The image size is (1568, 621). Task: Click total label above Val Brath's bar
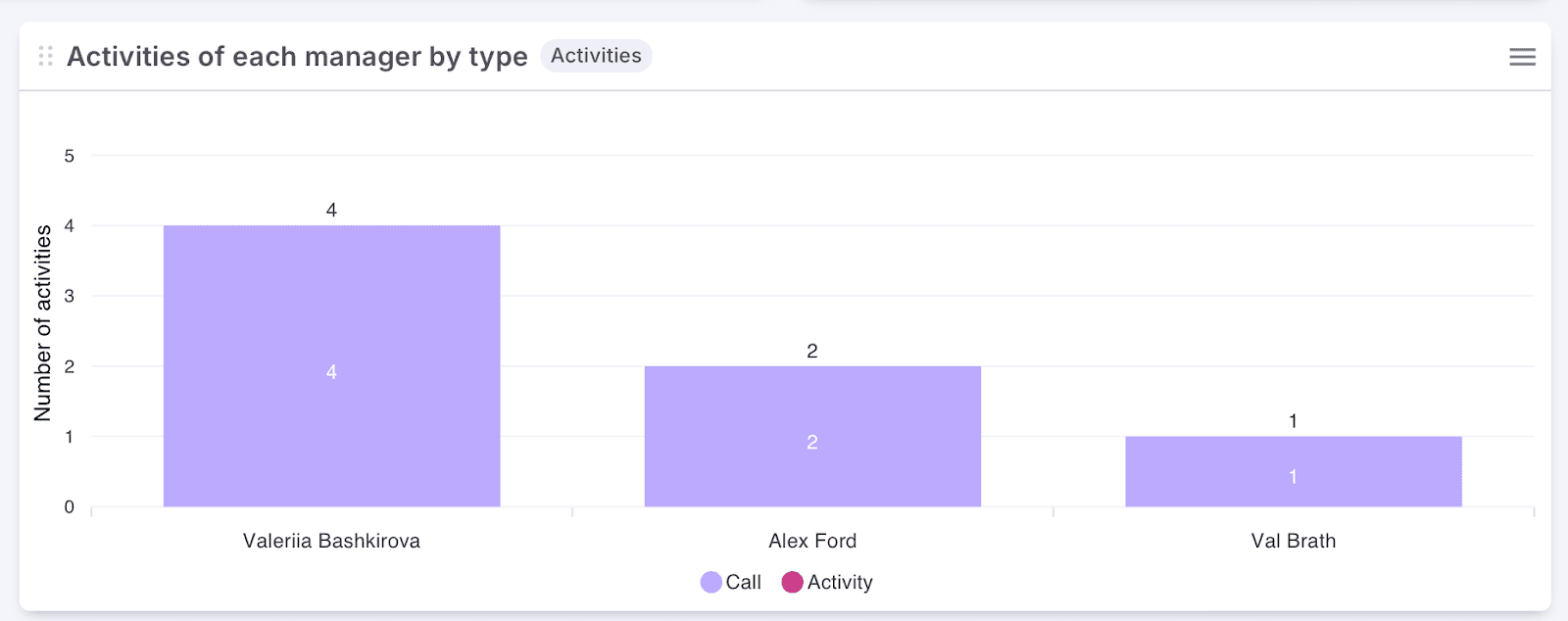[x=1293, y=421]
